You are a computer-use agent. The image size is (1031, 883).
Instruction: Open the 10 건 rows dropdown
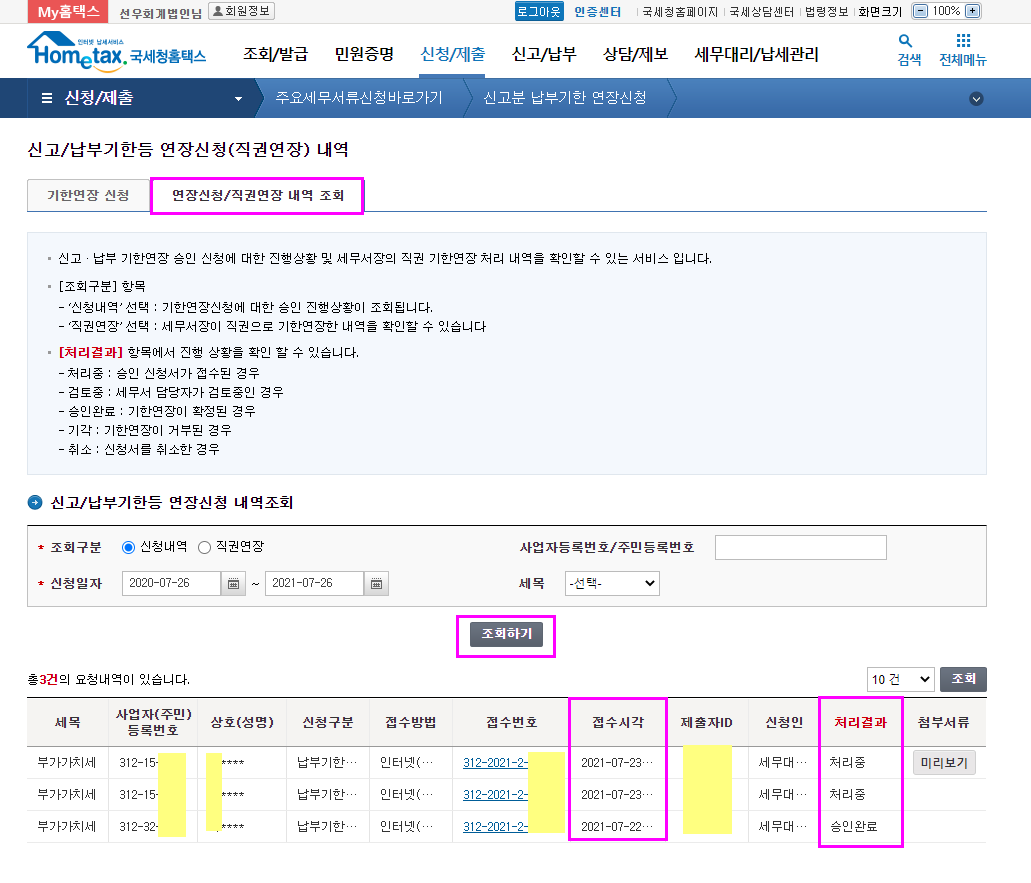pos(900,679)
